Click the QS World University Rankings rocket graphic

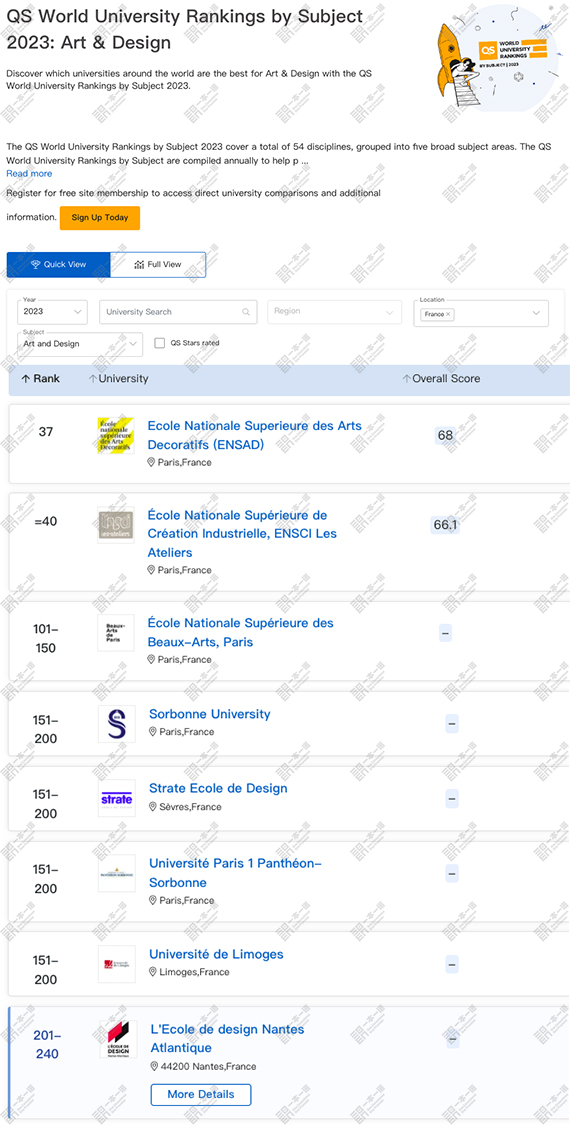(x=495, y=56)
